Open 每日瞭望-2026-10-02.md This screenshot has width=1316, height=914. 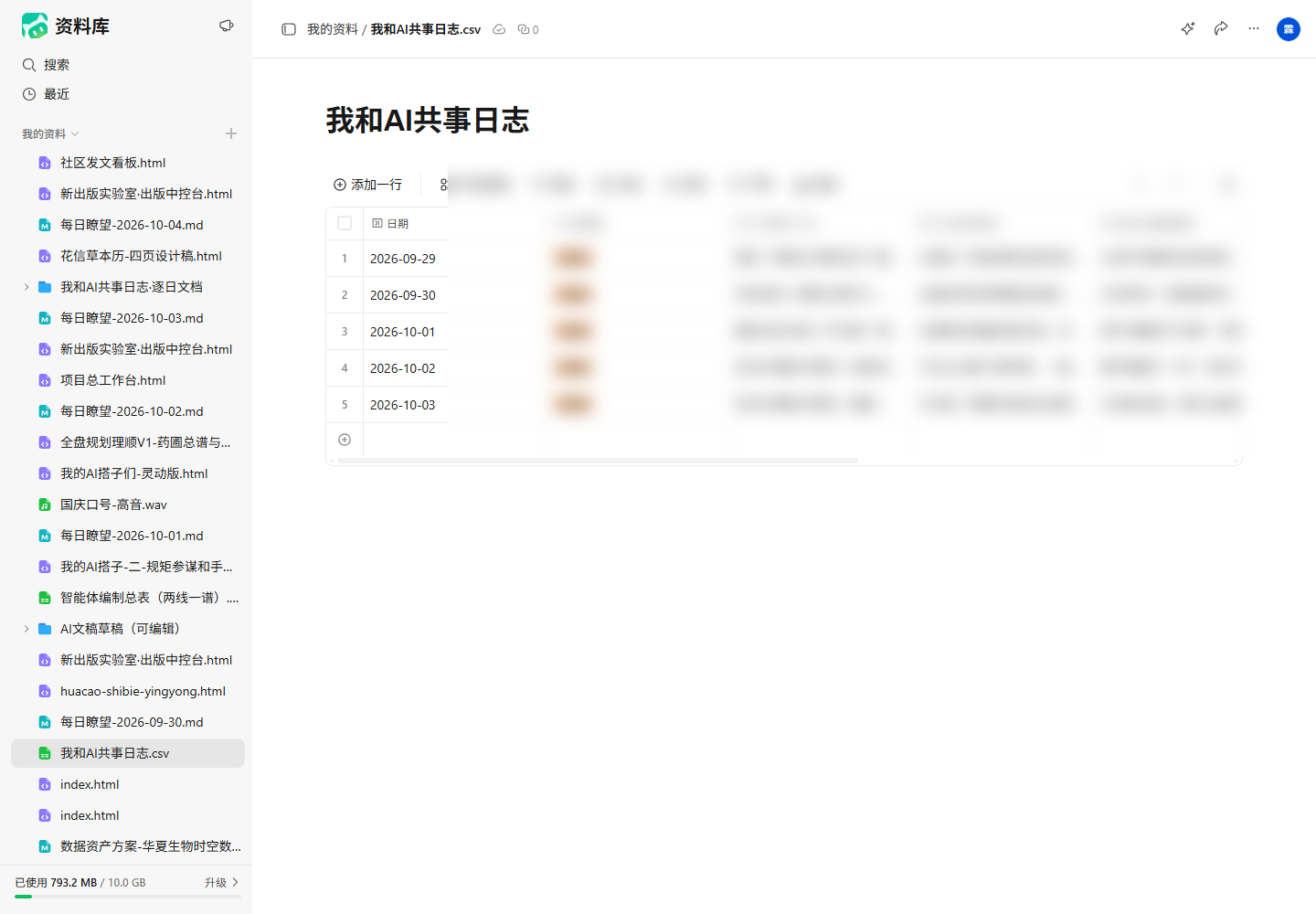click(128, 411)
